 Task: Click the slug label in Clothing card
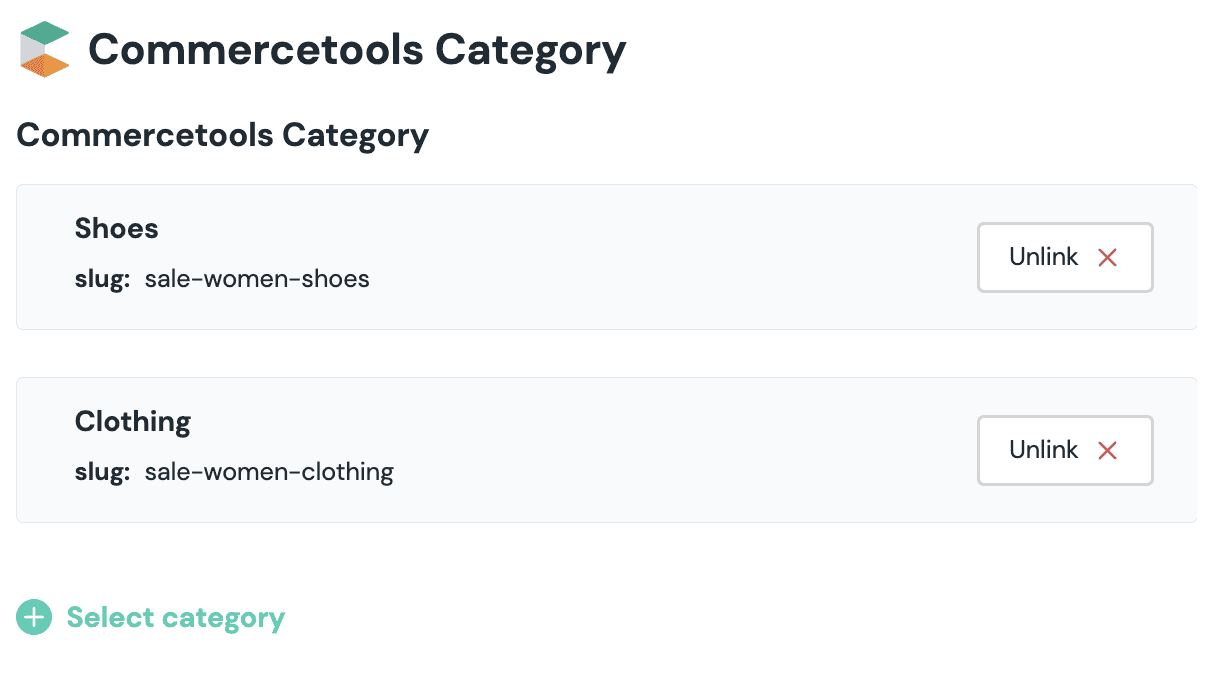102,472
